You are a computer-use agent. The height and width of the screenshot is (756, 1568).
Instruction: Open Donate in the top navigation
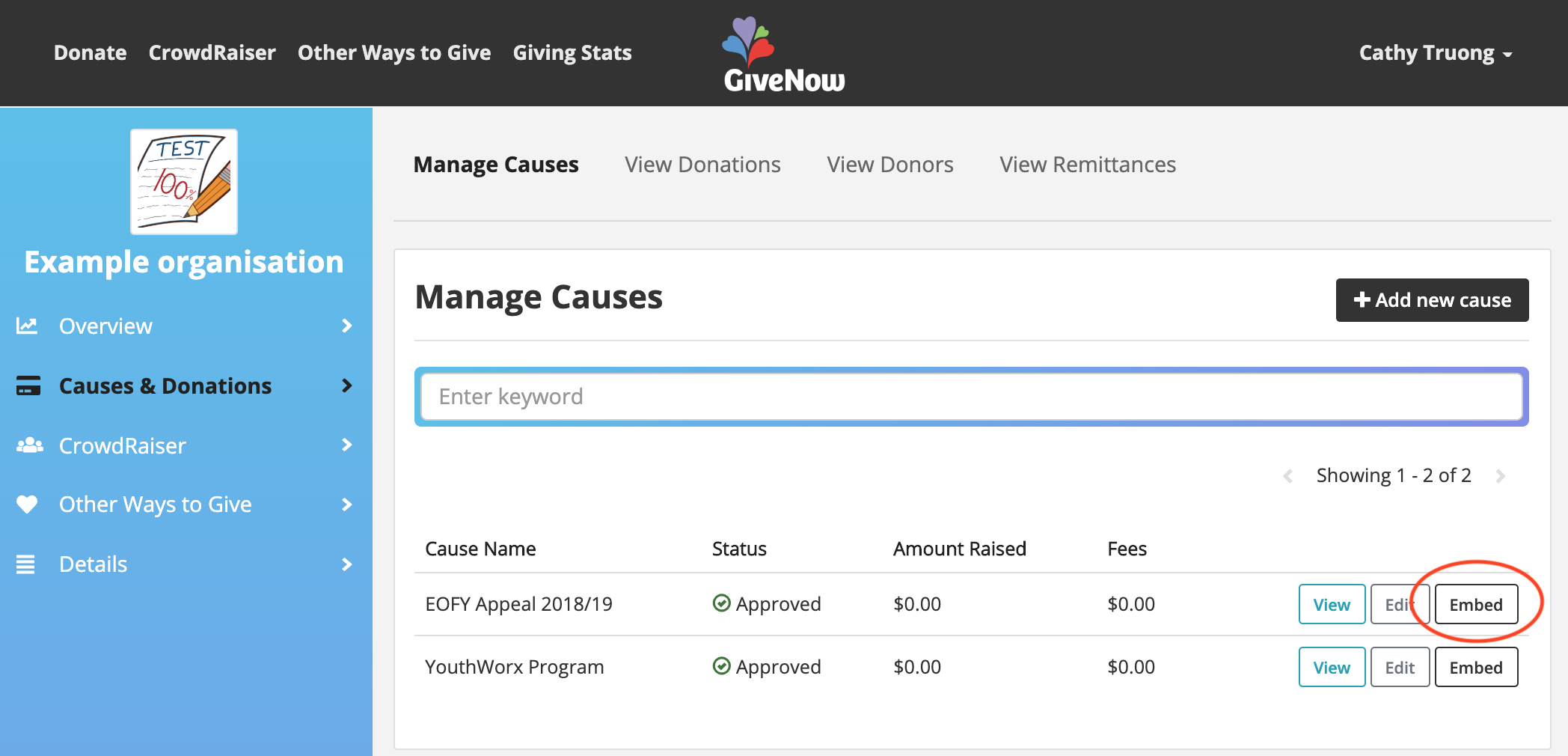tap(91, 53)
